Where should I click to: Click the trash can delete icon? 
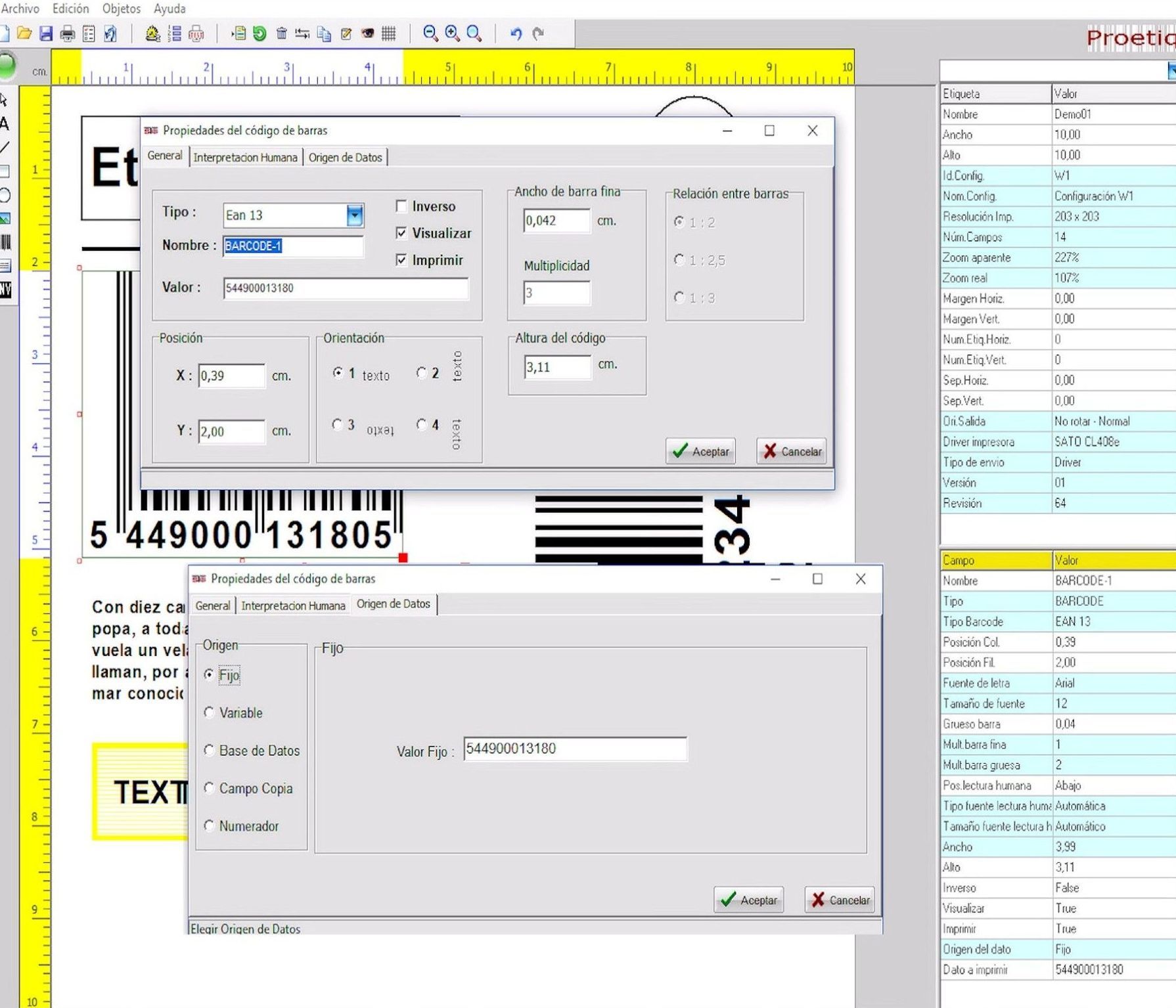(x=281, y=33)
